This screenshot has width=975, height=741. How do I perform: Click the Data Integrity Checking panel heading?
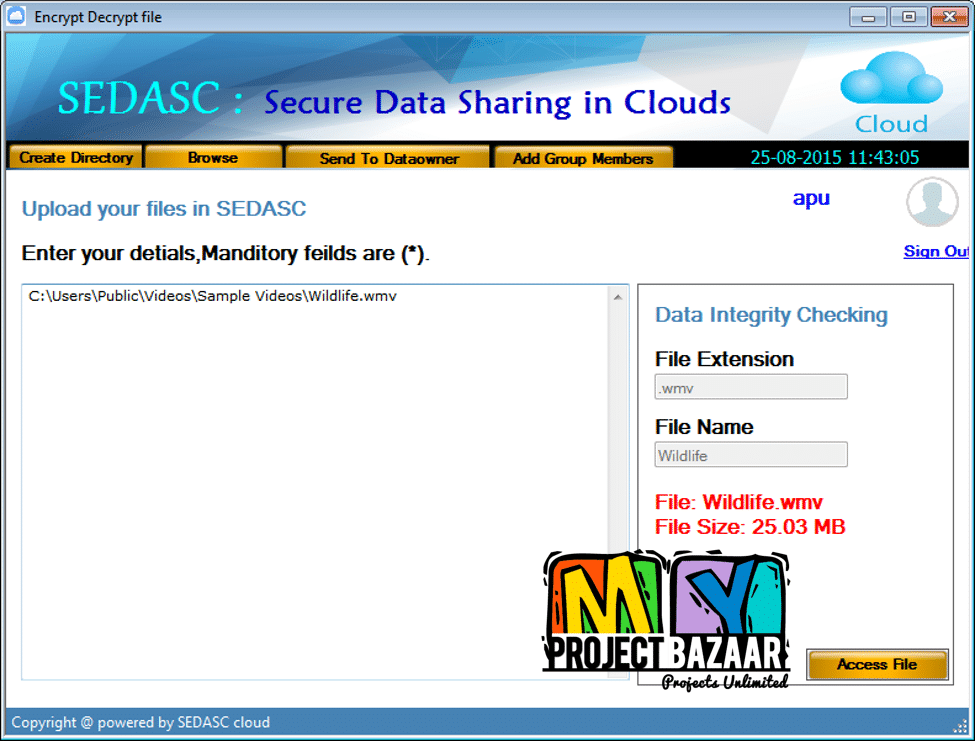pos(770,315)
